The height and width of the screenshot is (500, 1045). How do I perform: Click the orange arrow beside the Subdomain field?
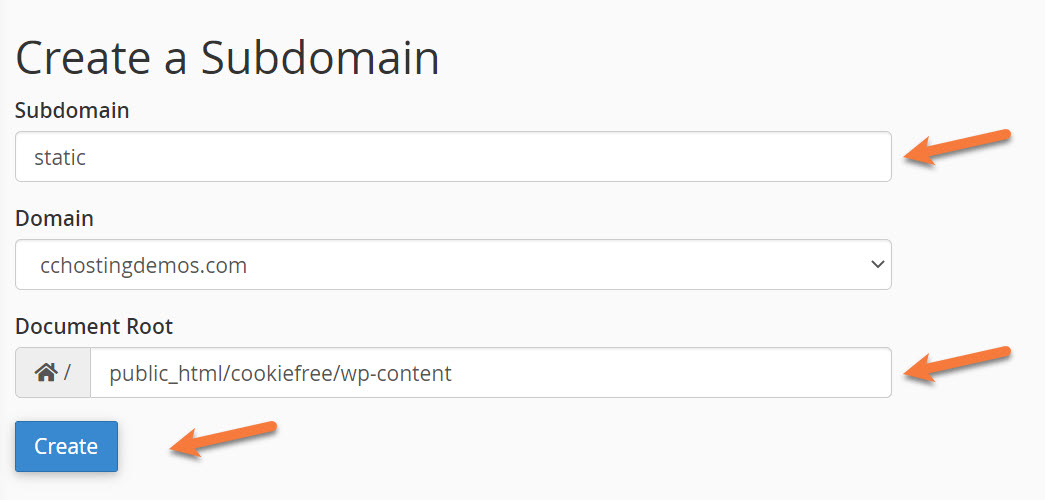point(958,147)
